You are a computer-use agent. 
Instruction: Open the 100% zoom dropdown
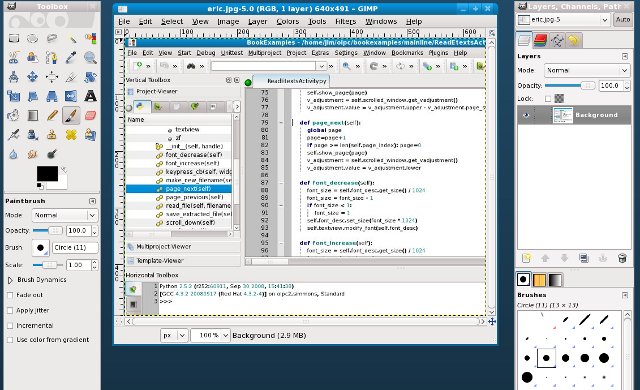coord(211,335)
